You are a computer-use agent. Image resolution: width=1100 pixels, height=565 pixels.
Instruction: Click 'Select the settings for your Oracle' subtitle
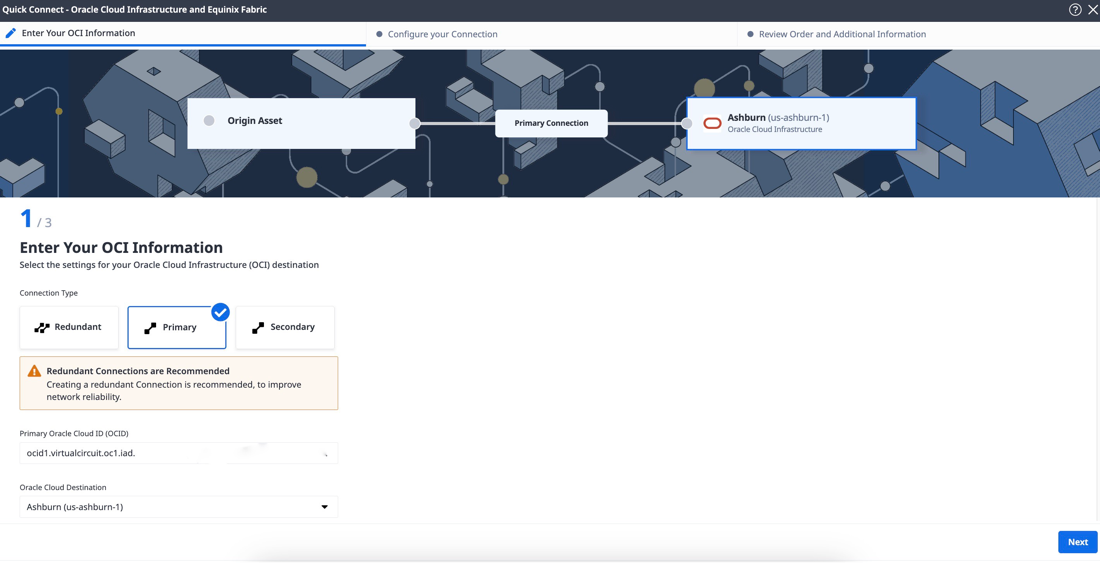[169, 265]
